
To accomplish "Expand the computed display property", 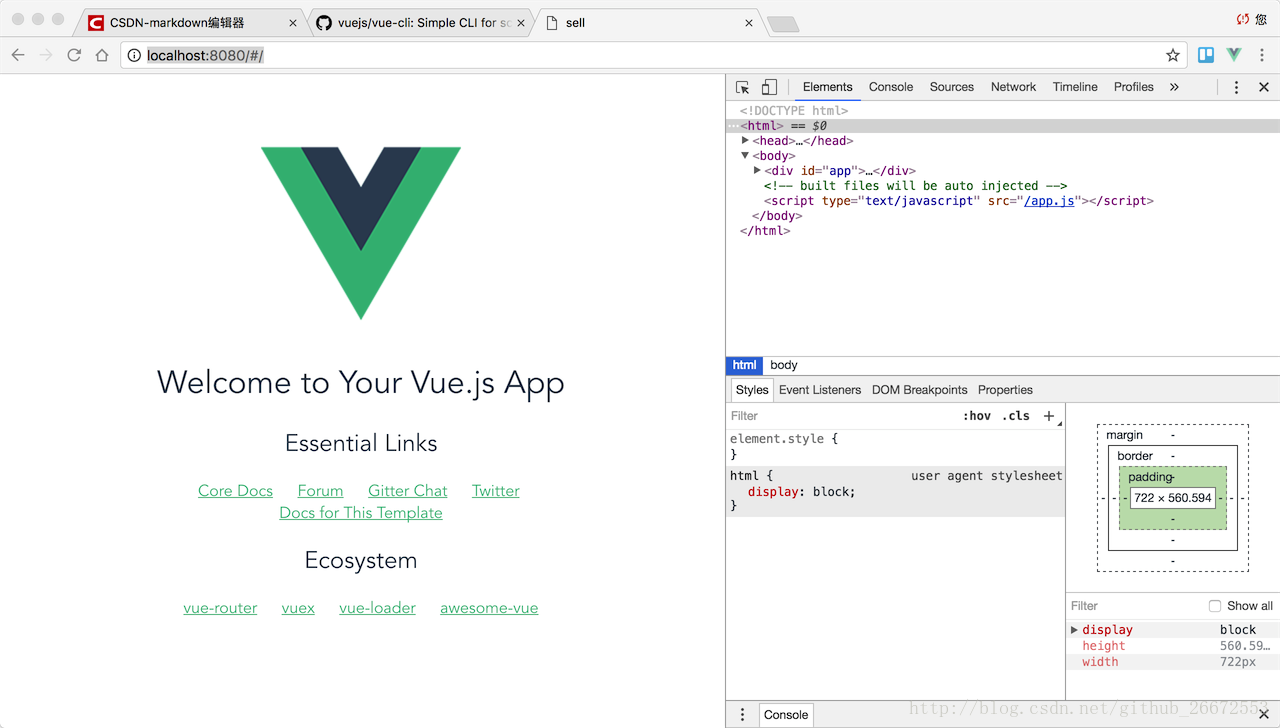I will coord(1075,630).
